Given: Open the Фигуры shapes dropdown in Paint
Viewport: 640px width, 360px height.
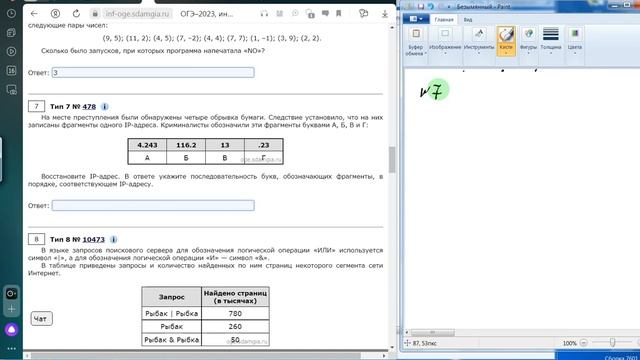Looking at the screenshot, I should click(528, 41).
